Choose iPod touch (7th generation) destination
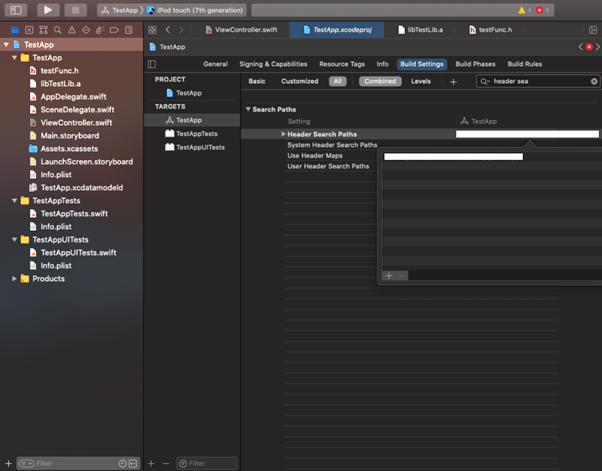 click(x=195, y=10)
